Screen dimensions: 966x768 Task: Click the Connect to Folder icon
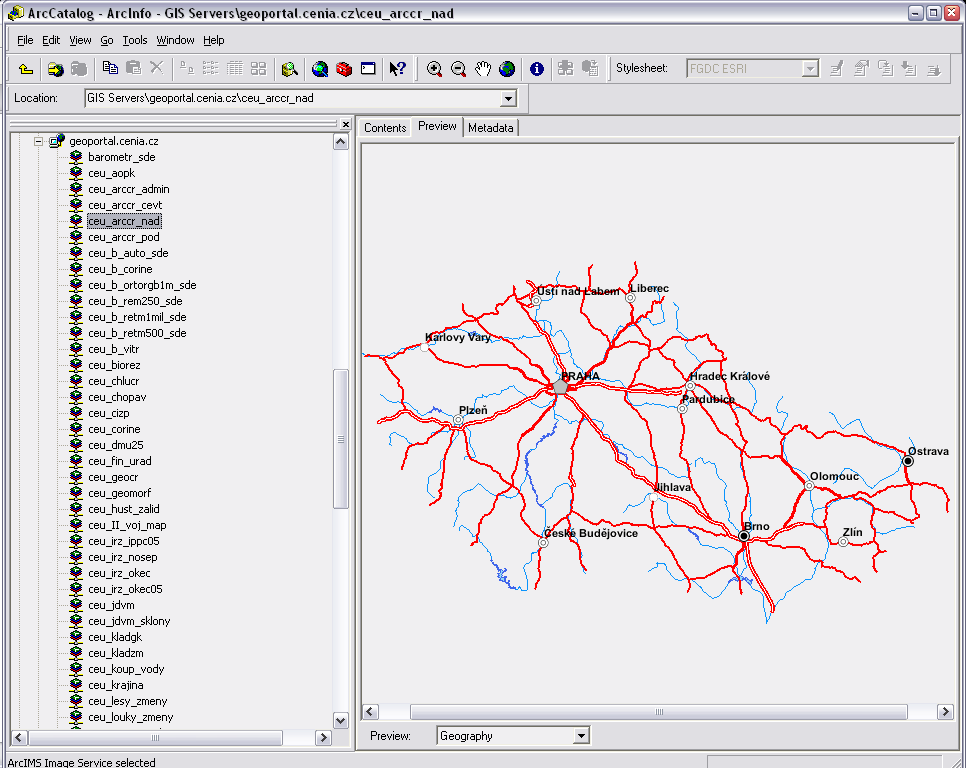55,69
